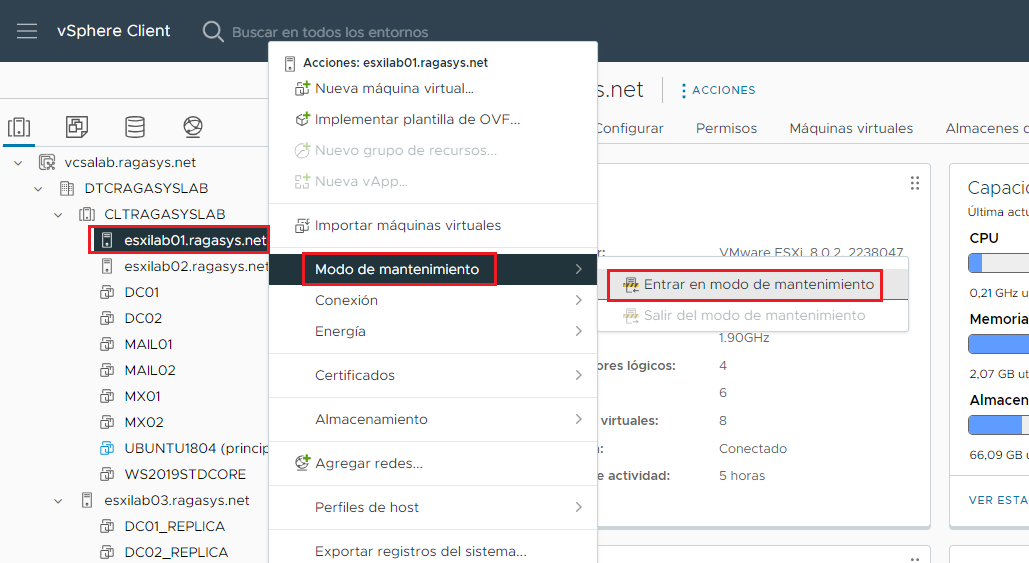Click the '5 horas' uptime value
The height and width of the screenshot is (563, 1029).
coord(742,476)
